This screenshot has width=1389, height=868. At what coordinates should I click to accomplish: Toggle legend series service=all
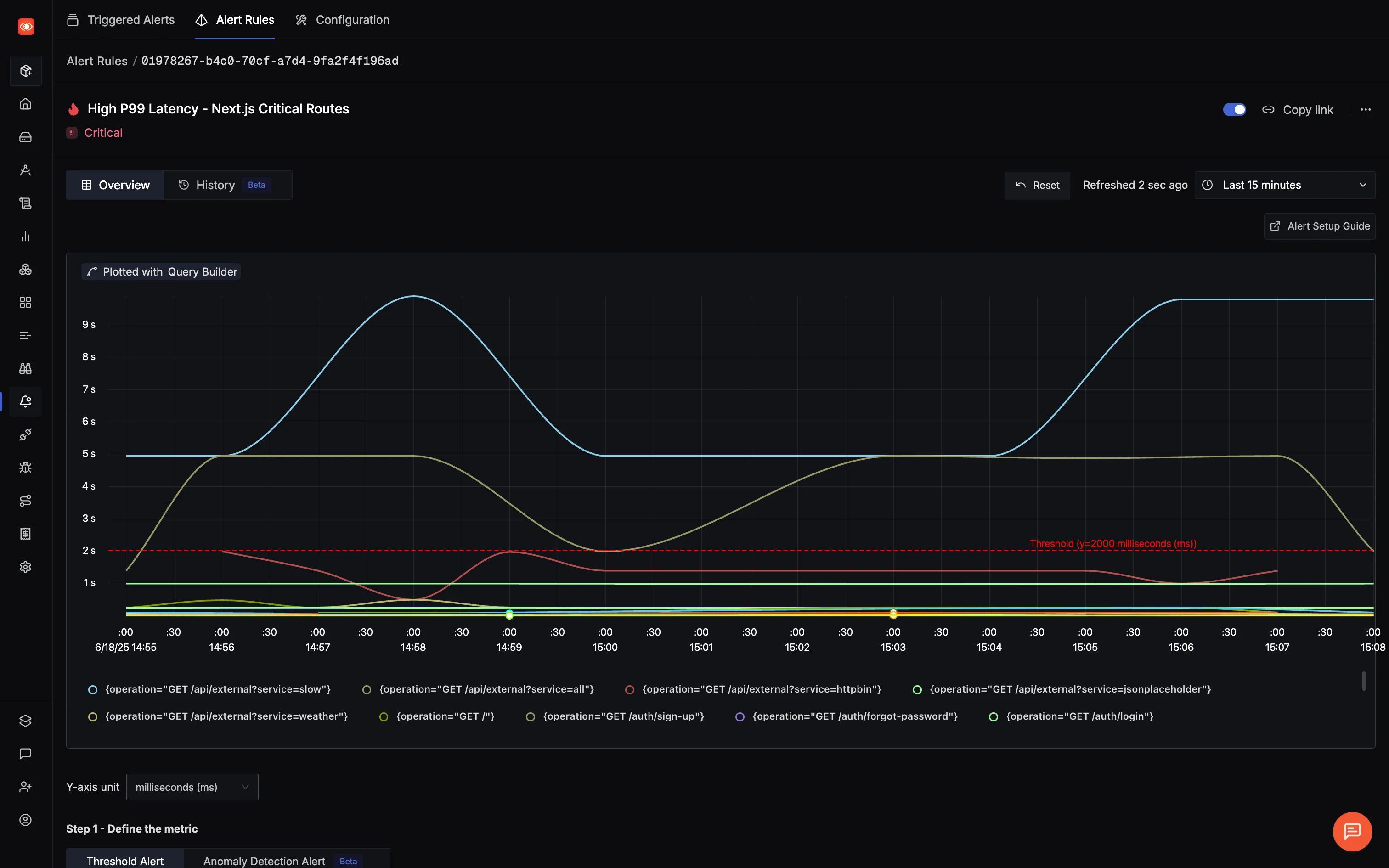coord(478,689)
